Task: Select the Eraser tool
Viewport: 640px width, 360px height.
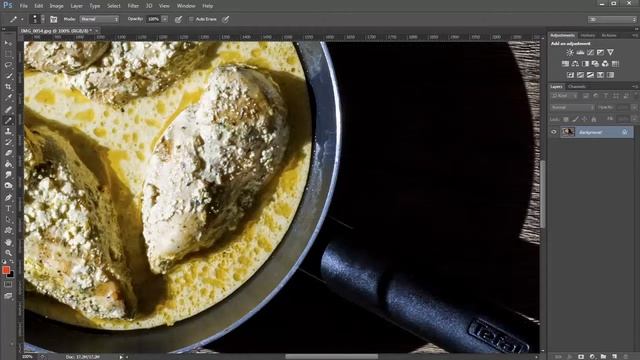Action: 8,153
